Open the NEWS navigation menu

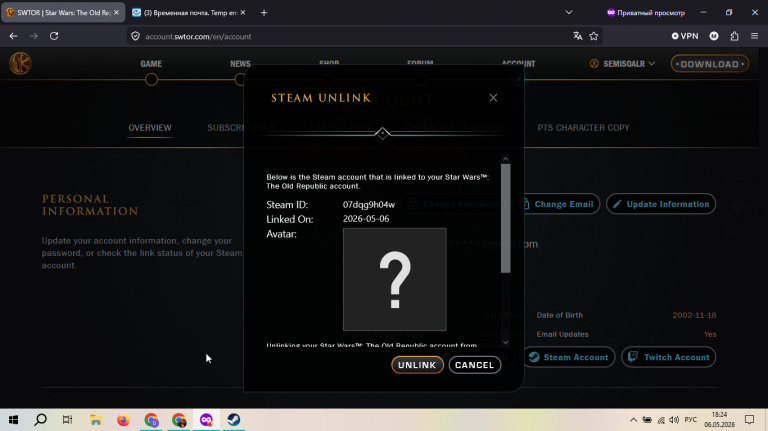[x=240, y=64]
